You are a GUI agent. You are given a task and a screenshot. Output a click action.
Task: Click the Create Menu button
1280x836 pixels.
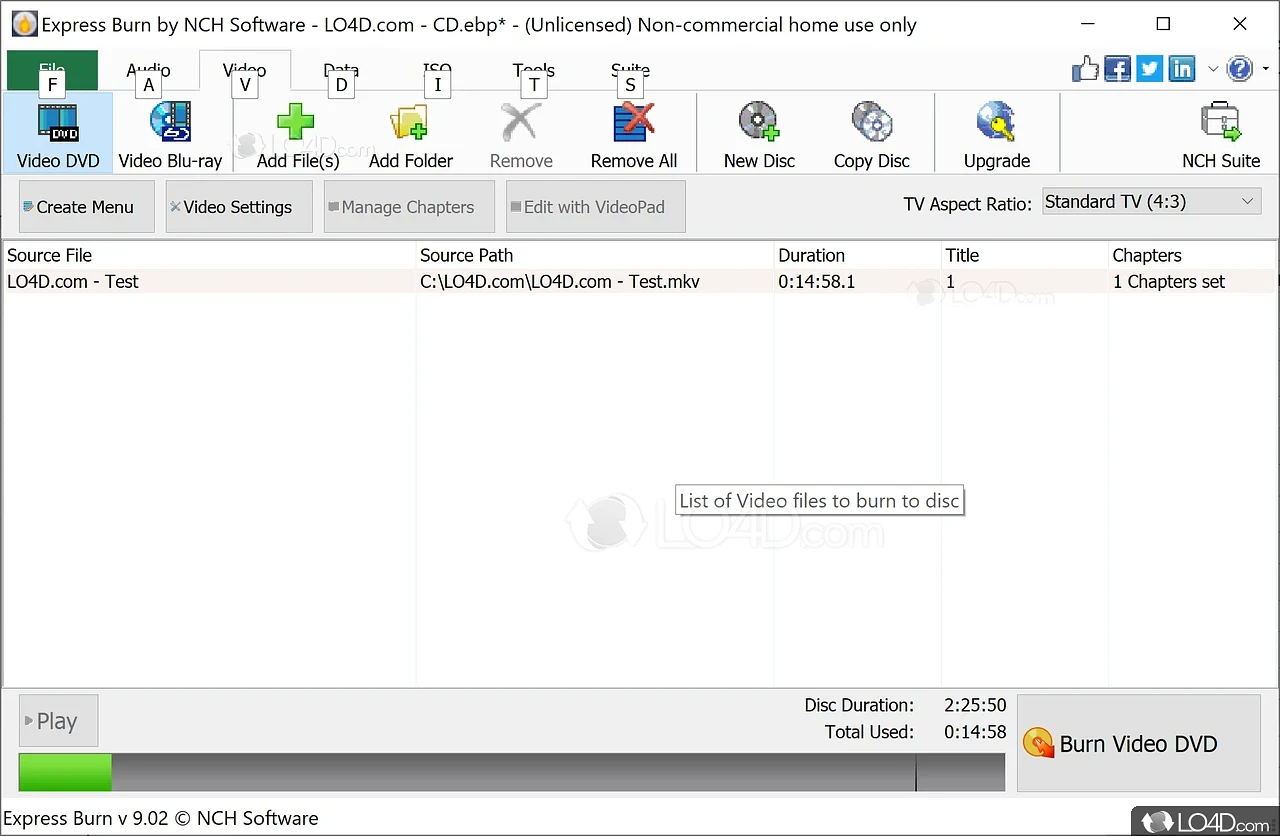tap(87, 207)
